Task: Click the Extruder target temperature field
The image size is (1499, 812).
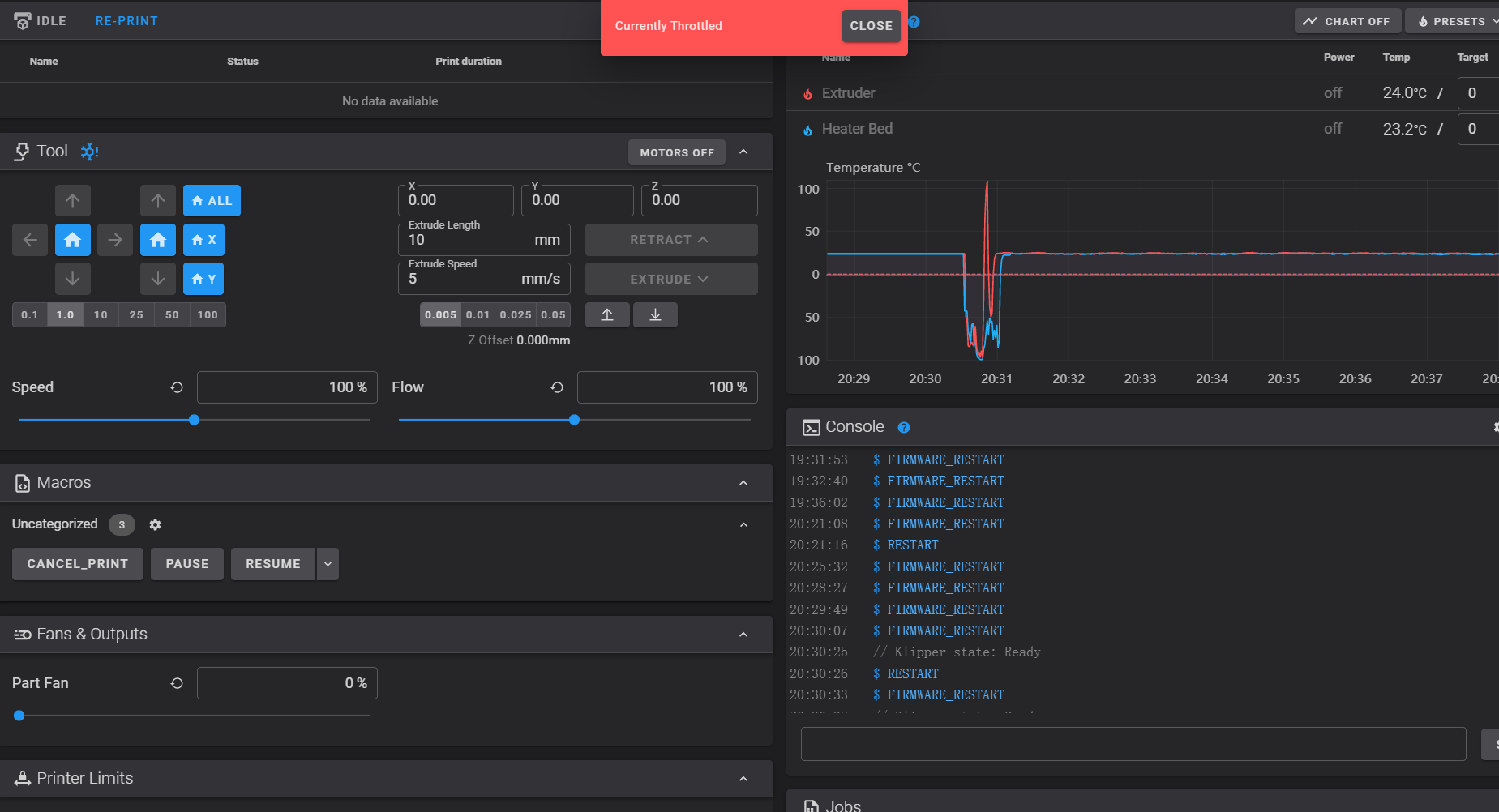Action: pos(1478,93)
